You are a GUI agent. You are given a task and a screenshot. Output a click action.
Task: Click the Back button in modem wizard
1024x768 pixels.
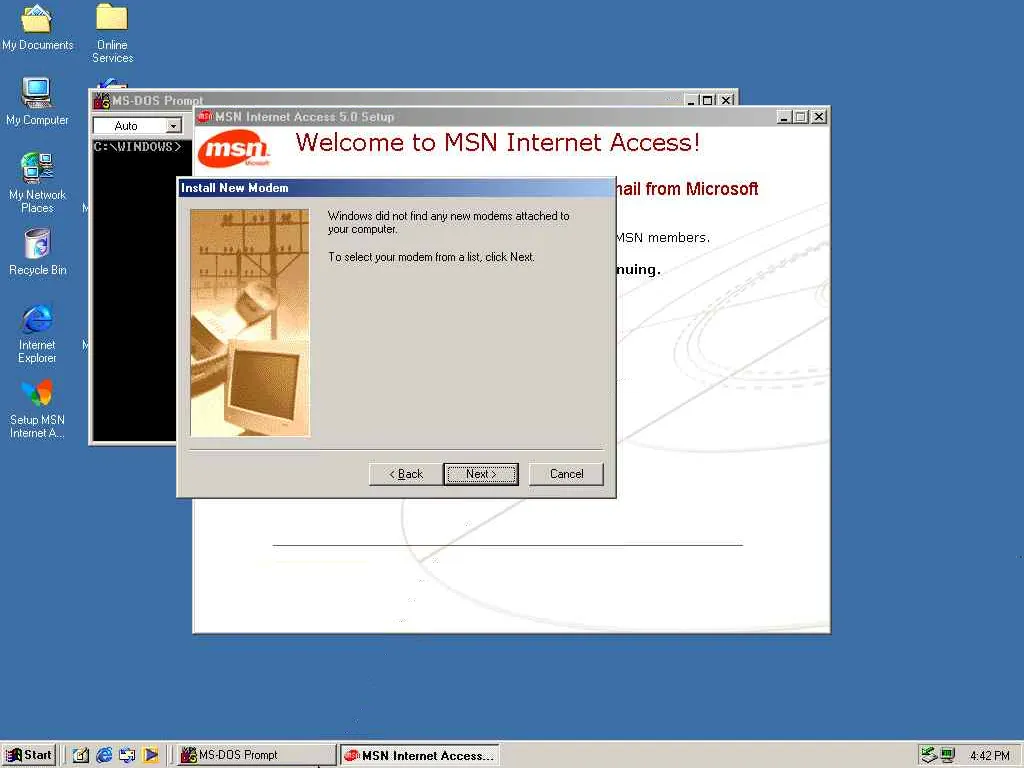point(406,474)
